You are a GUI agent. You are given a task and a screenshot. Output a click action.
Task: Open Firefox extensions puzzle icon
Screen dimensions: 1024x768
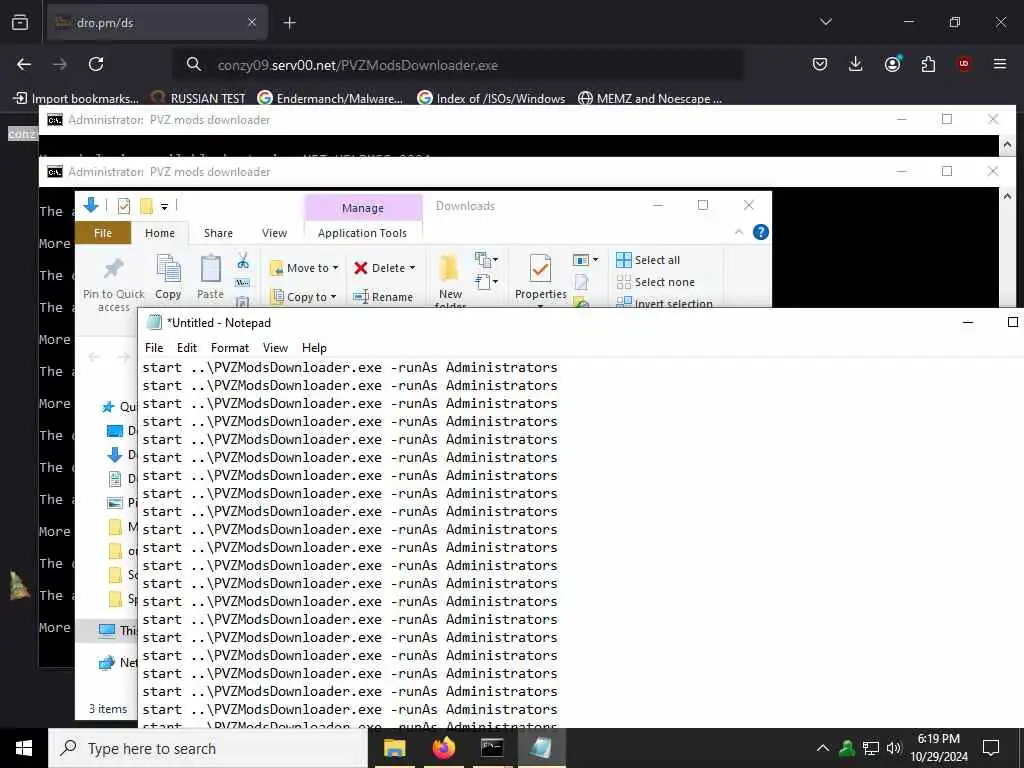point(928,64)
